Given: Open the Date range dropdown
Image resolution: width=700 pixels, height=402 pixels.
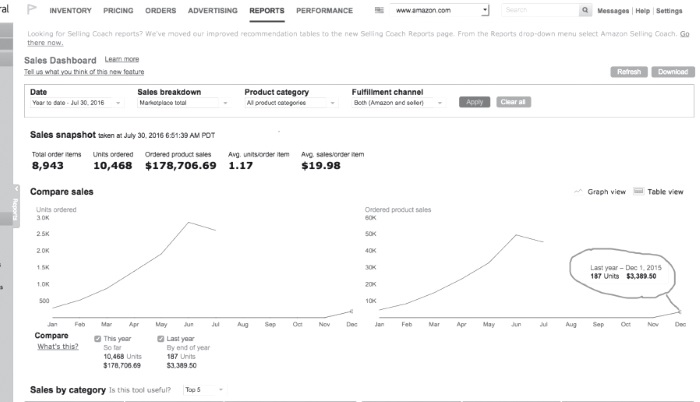Looking at the screenshot, I should (x=78, y=102).
